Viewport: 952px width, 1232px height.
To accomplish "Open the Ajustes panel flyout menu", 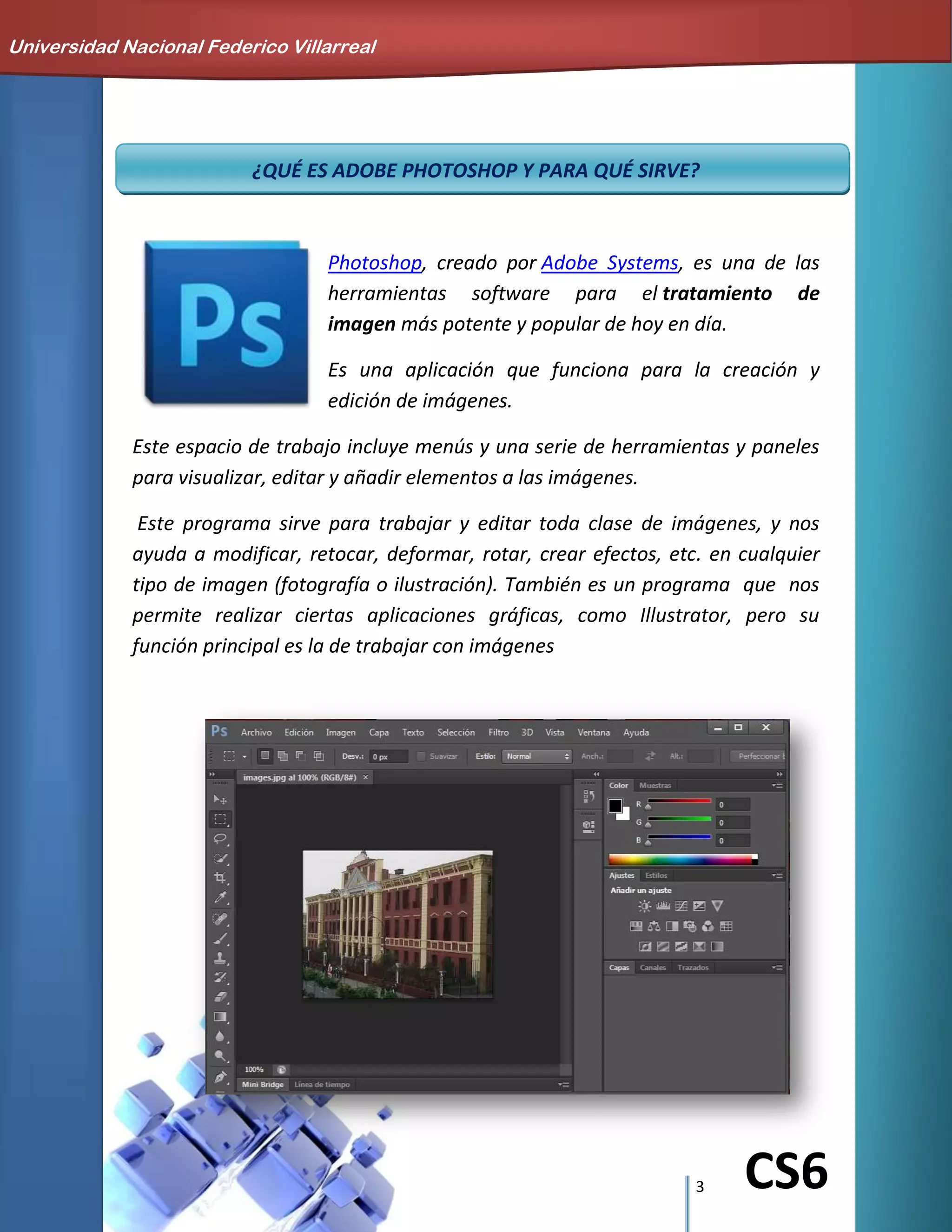I will pos(777,875).
